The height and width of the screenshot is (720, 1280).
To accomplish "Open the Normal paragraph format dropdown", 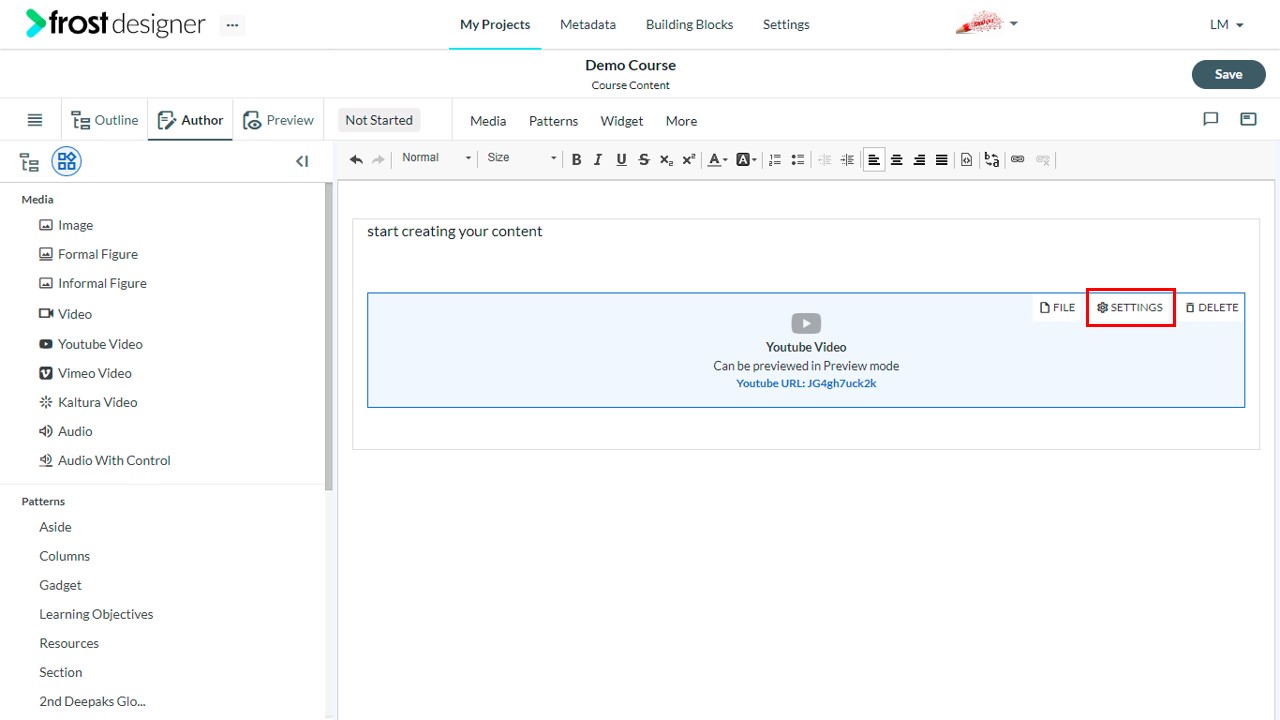I will 436,158.
